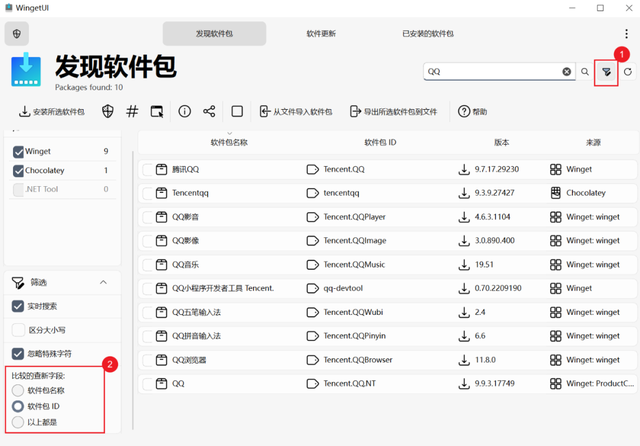Click the magnifier search icon
Screen dimensions: 640x446
pyautogui.click(x=585, y=72)
